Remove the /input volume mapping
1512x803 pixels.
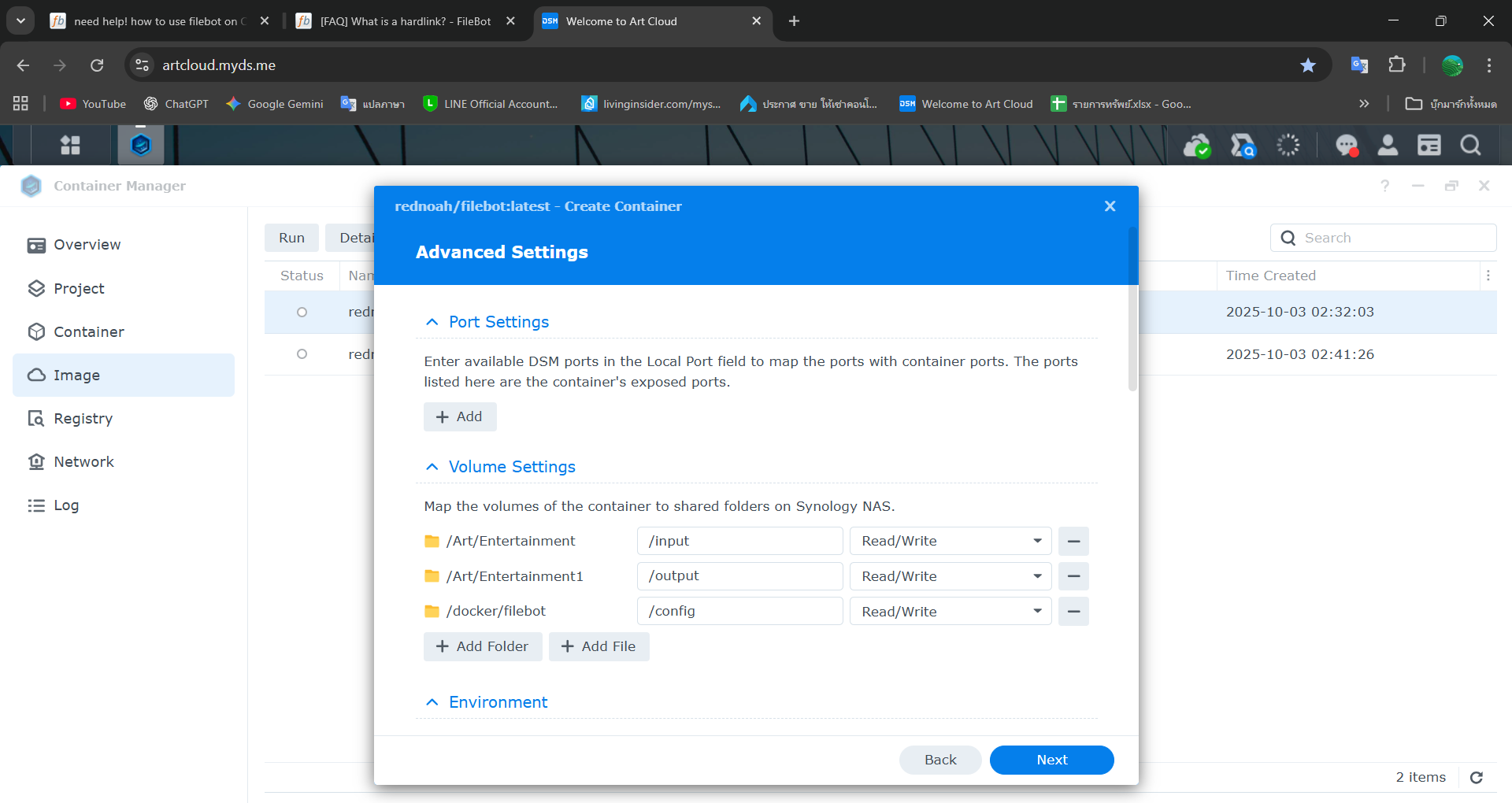click(x=1073, y=542)
